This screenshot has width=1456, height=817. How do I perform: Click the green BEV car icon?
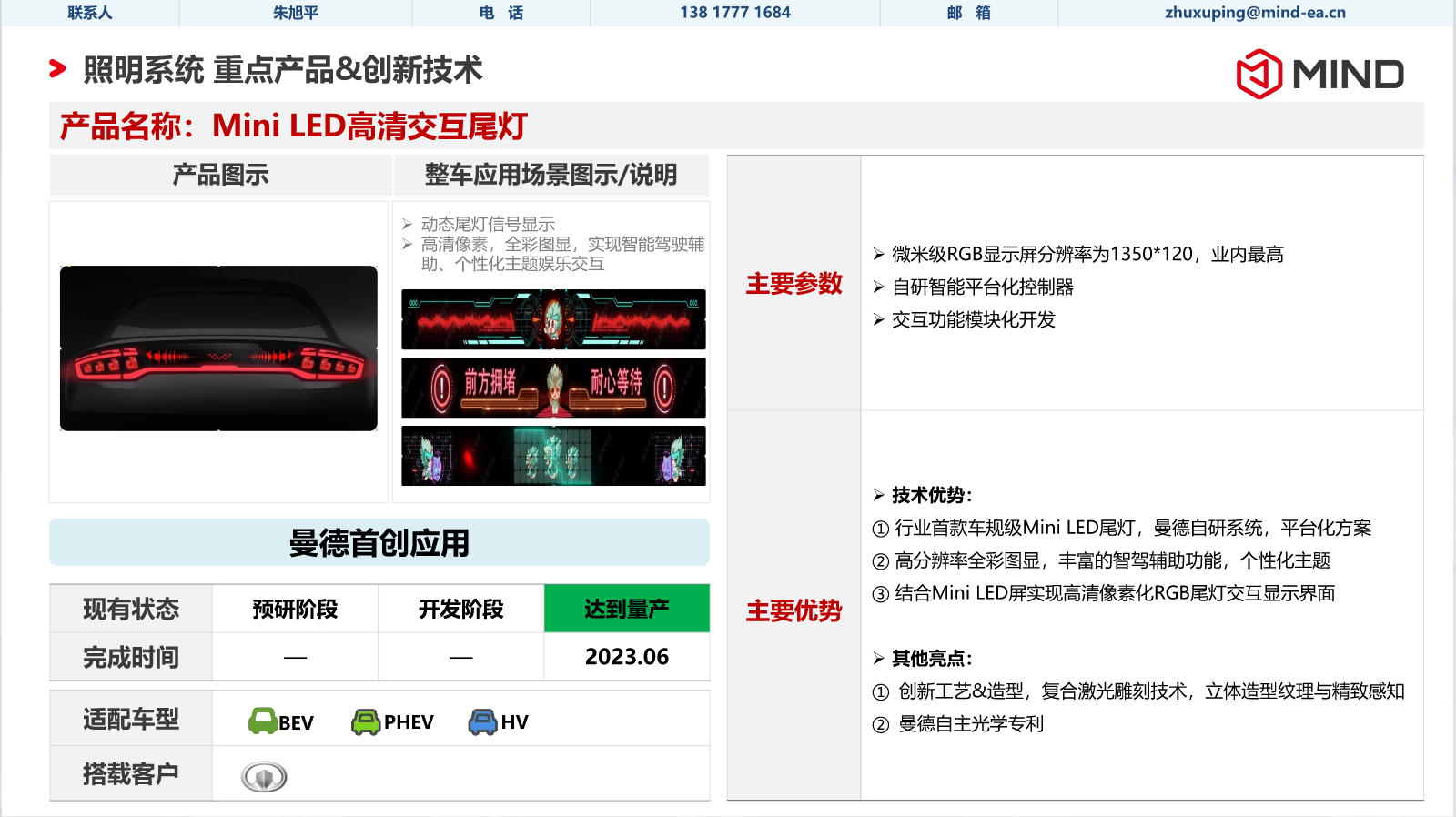point(263,721)
